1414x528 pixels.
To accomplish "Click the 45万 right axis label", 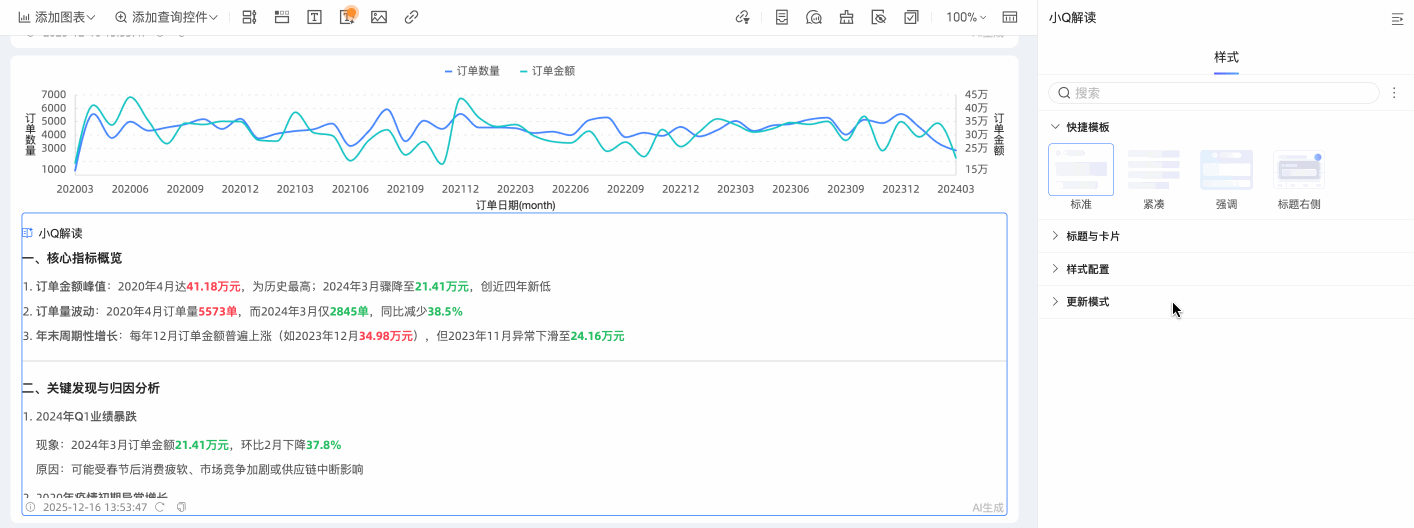I will pyautogui.click(x=976, y=95).
